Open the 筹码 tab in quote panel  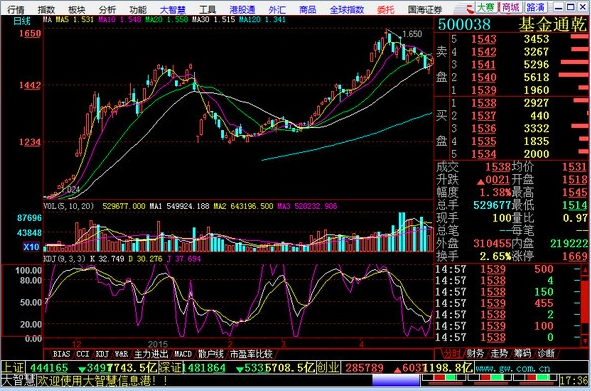click(x=522, y=353)
